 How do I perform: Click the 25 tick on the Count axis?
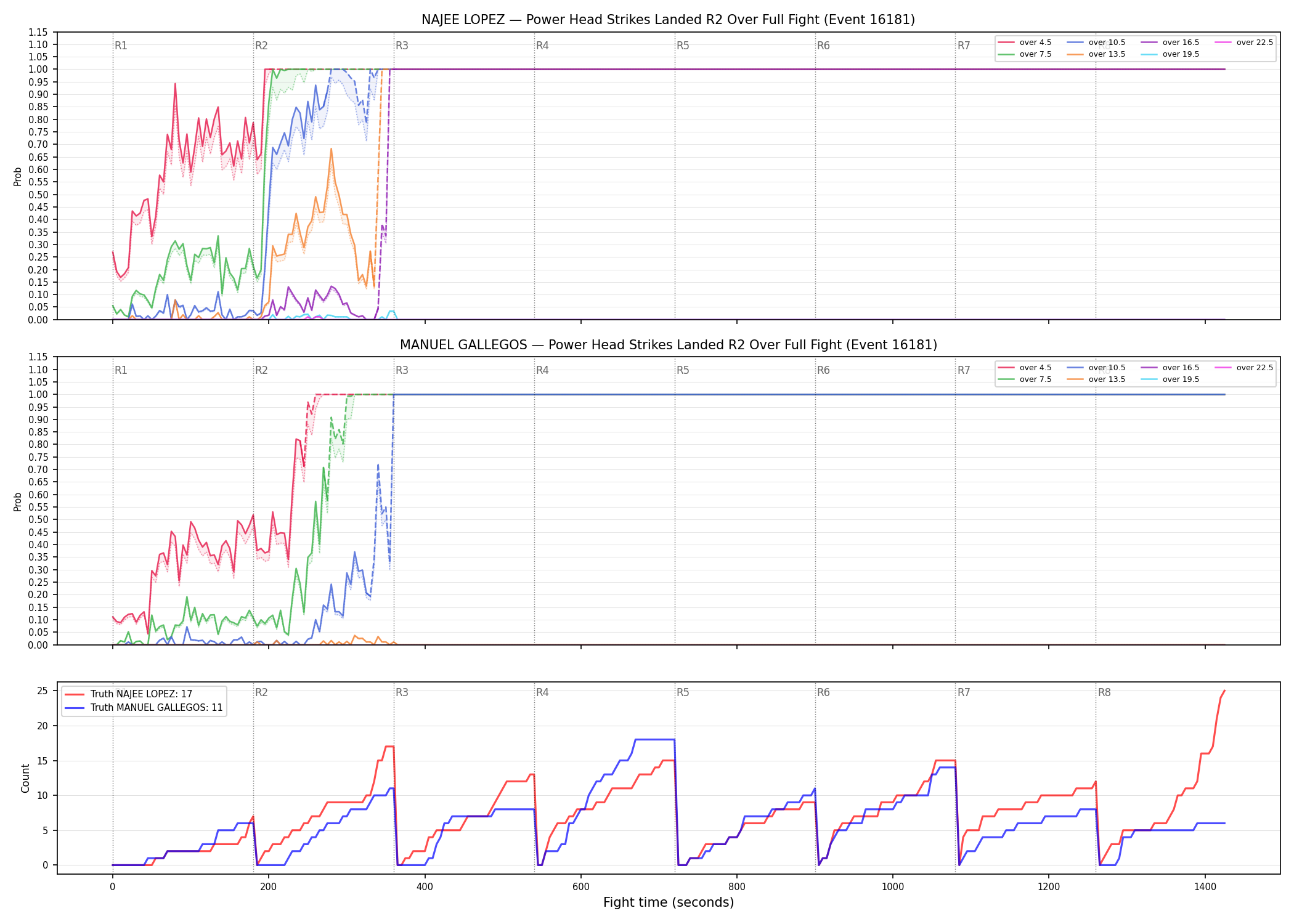(x=43, y=691)
